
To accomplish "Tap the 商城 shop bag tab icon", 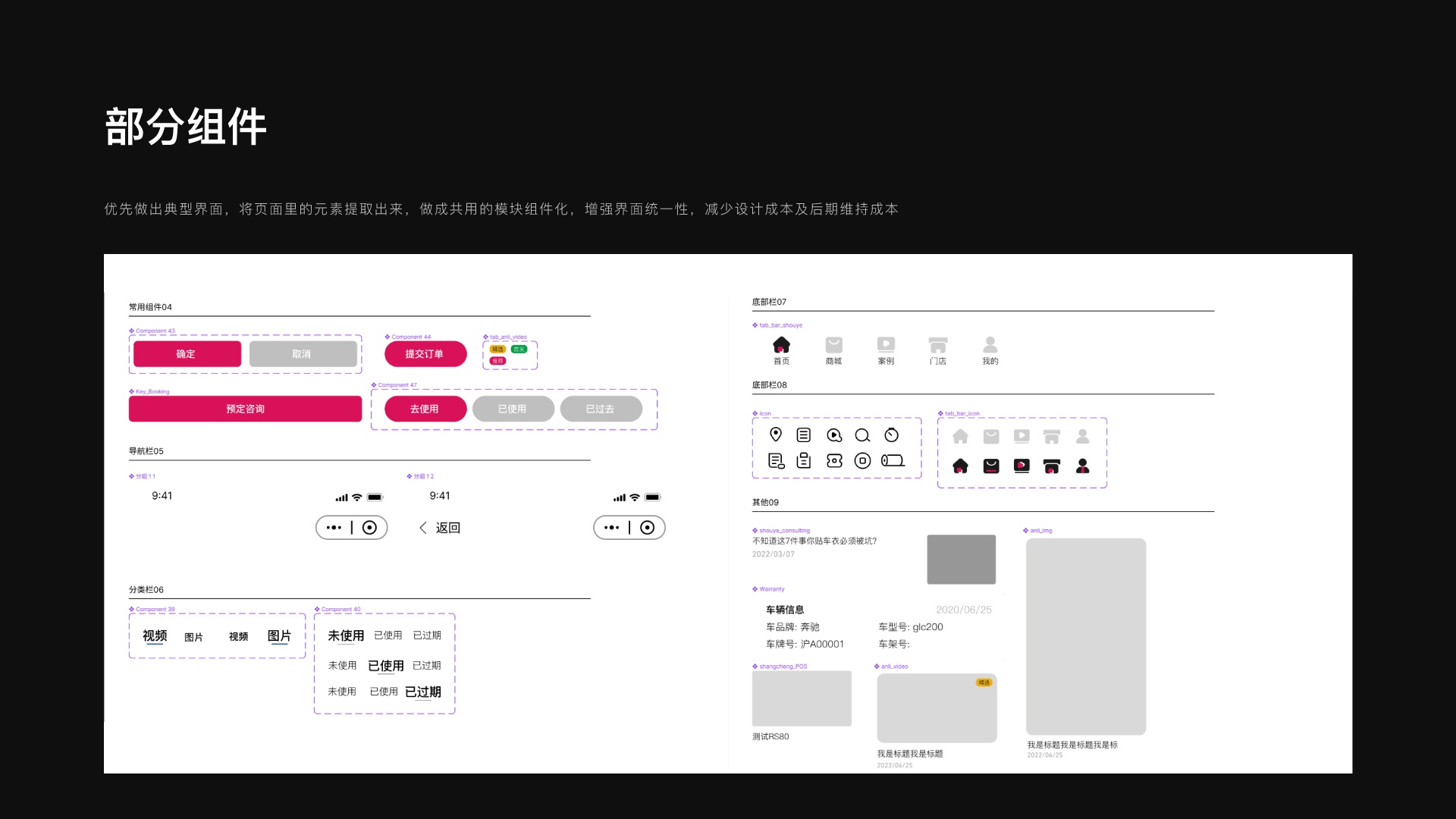I will (x=833, y=345).
